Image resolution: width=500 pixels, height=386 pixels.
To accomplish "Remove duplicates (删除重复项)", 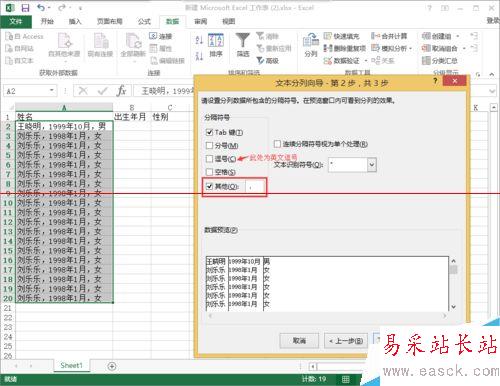I will pyautogui.click(x=345, y=48).
